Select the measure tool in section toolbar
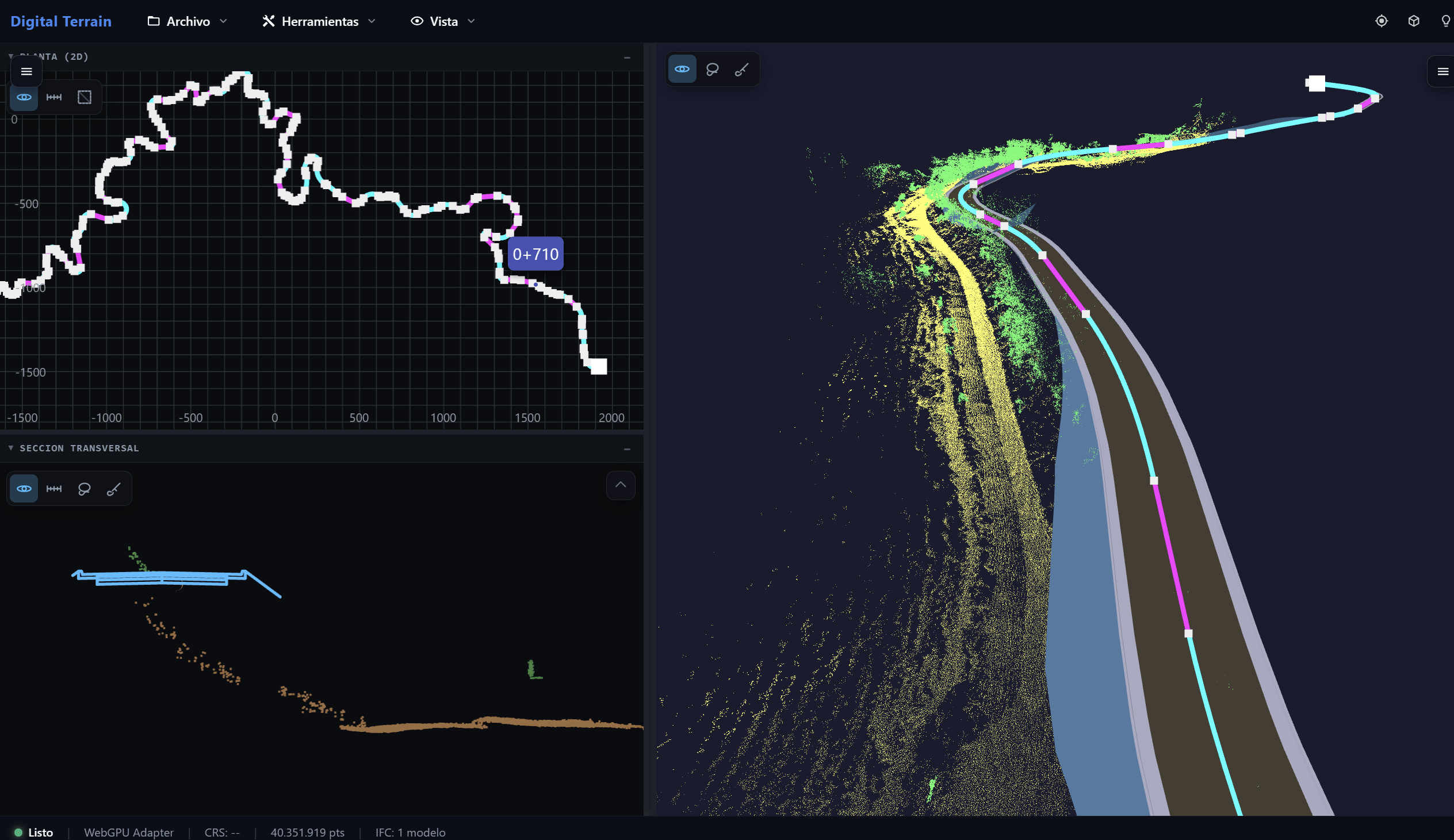 pos(54,489)
